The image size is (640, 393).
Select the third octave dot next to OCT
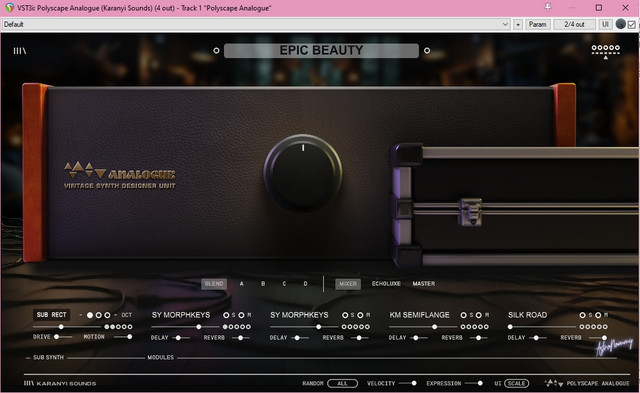(x=107, y=315)
